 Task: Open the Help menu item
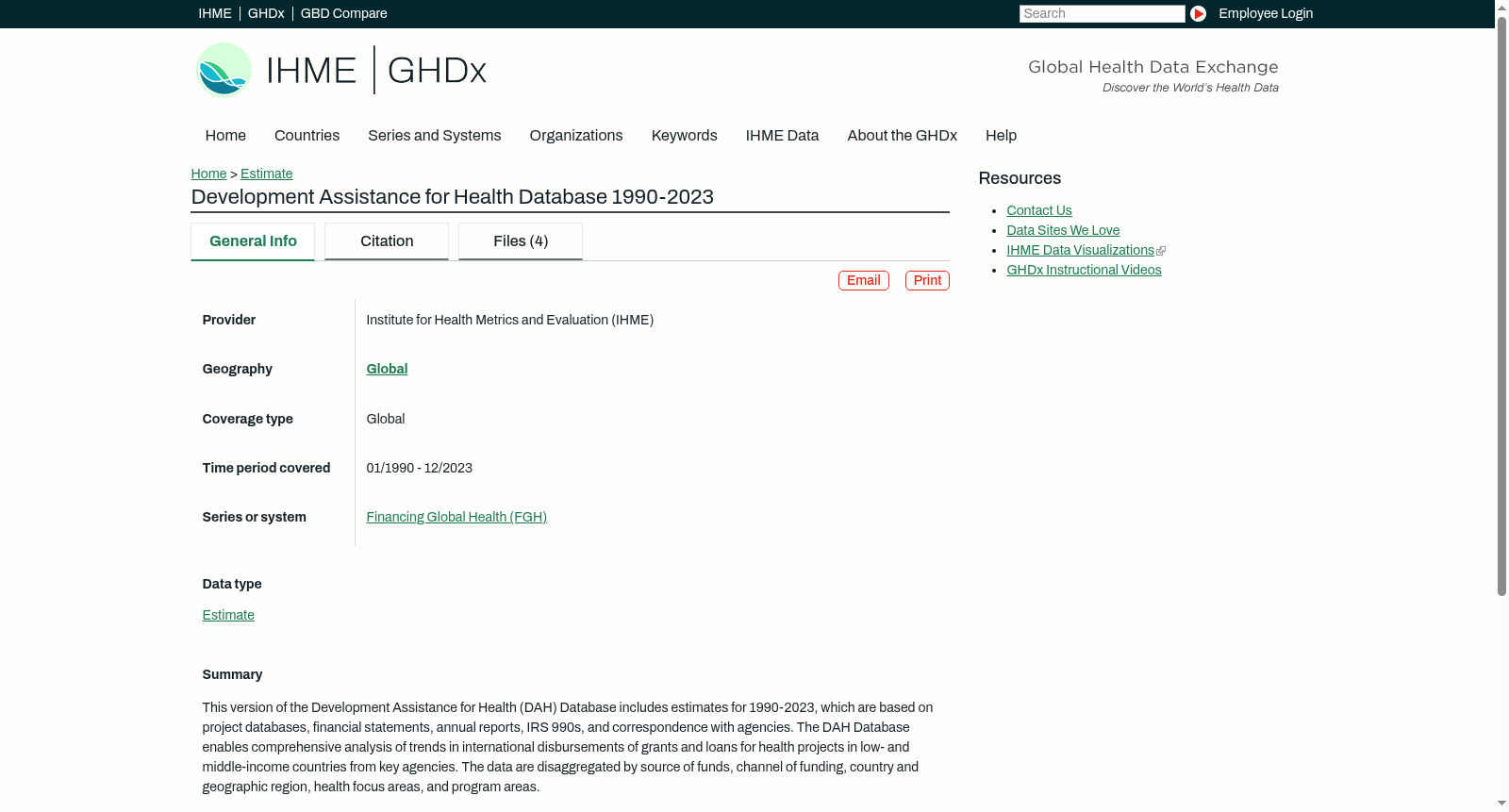[1001, 136]
